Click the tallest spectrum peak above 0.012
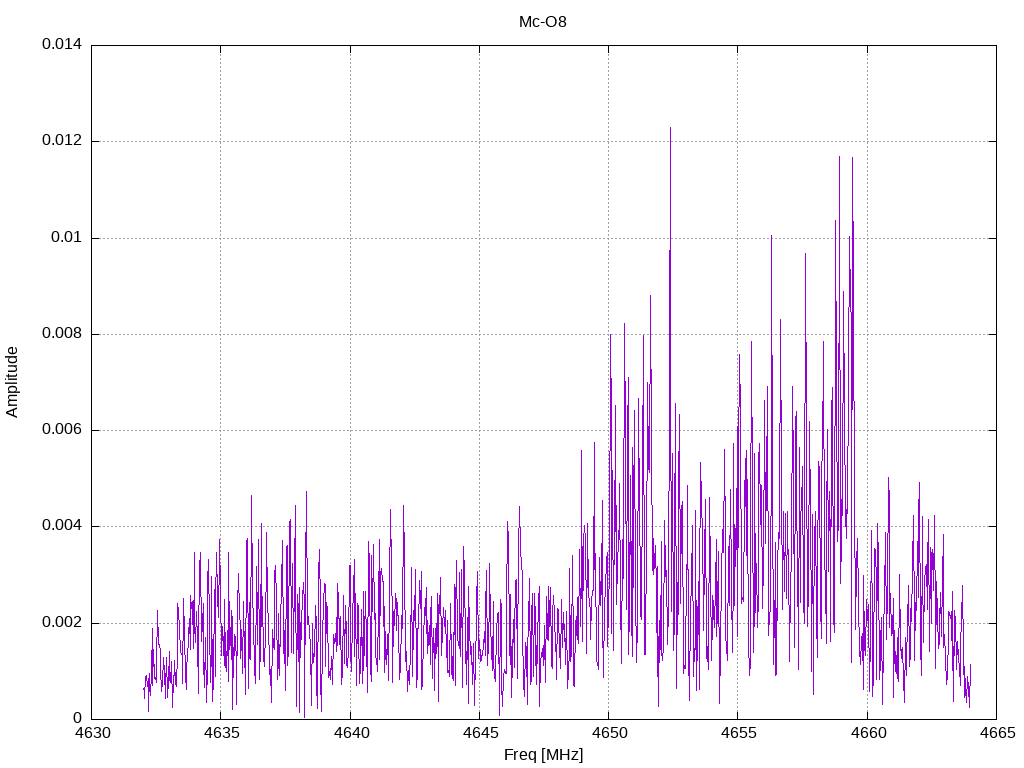The width and height of the screenshot is (1024, 768). tap(670, 129)
